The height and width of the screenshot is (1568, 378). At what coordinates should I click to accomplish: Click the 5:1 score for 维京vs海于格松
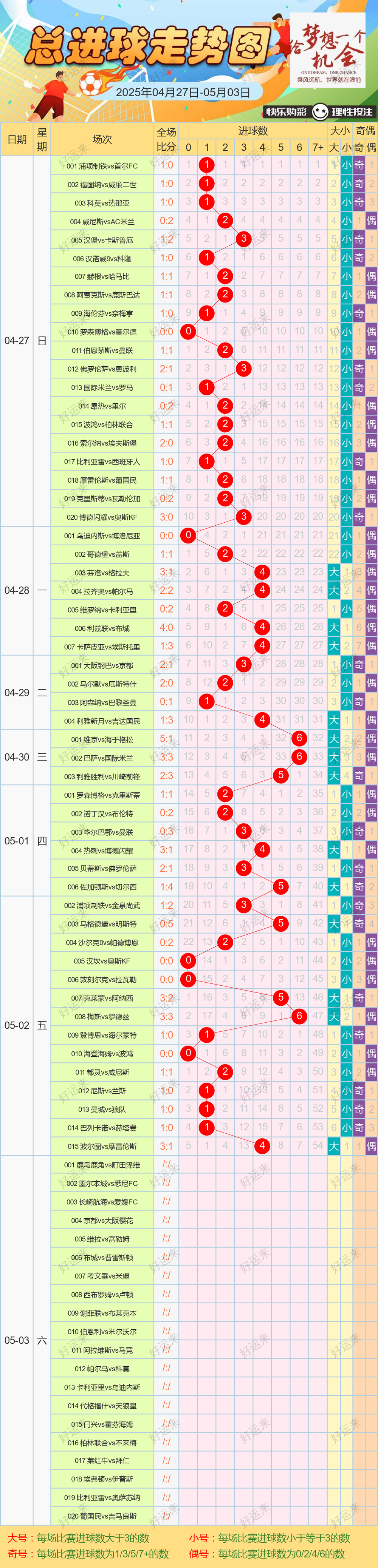(166, 739)
